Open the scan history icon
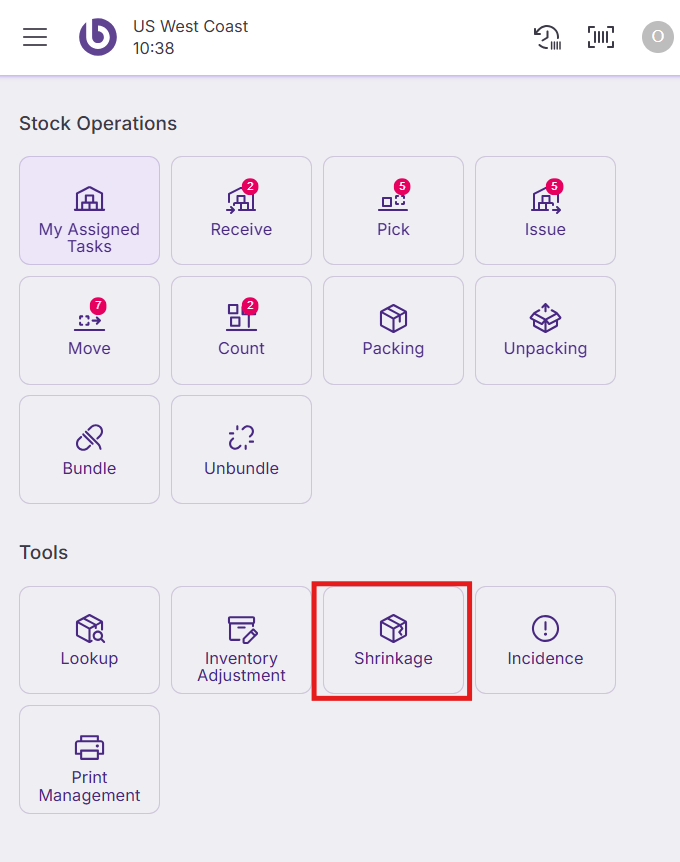This screenshot has width=680, height=862. (547, 38)
